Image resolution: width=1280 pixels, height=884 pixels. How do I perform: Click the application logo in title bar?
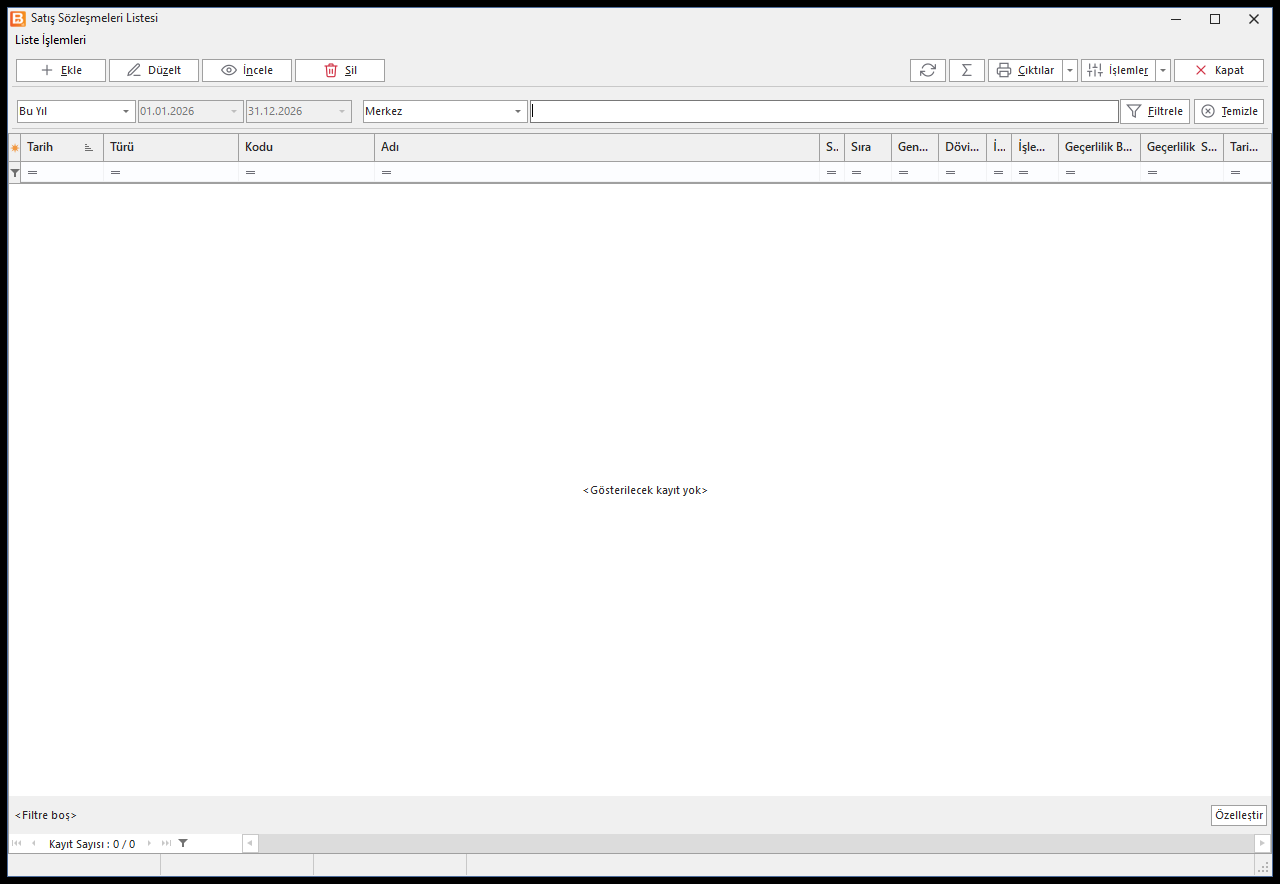tap(18, 18)
